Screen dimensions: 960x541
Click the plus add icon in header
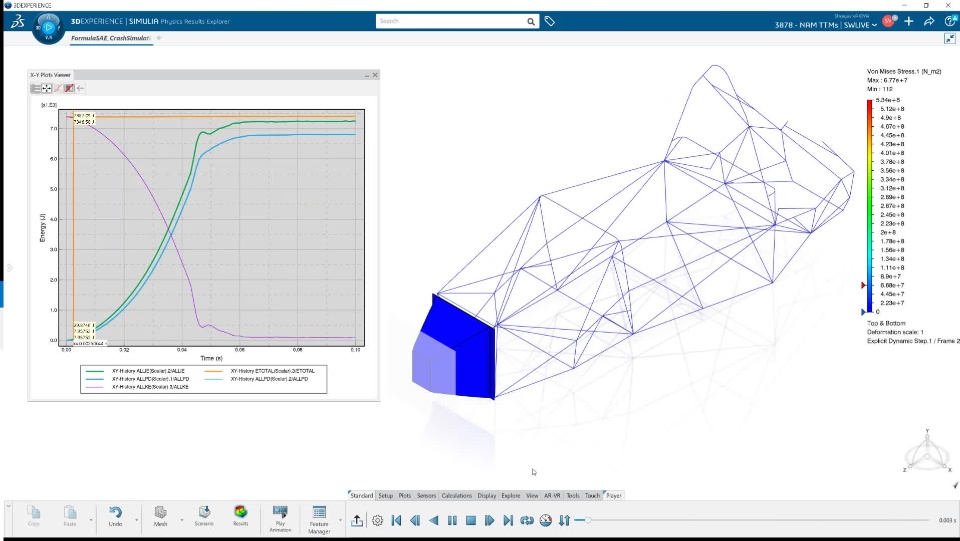click(x=909, y=21)
